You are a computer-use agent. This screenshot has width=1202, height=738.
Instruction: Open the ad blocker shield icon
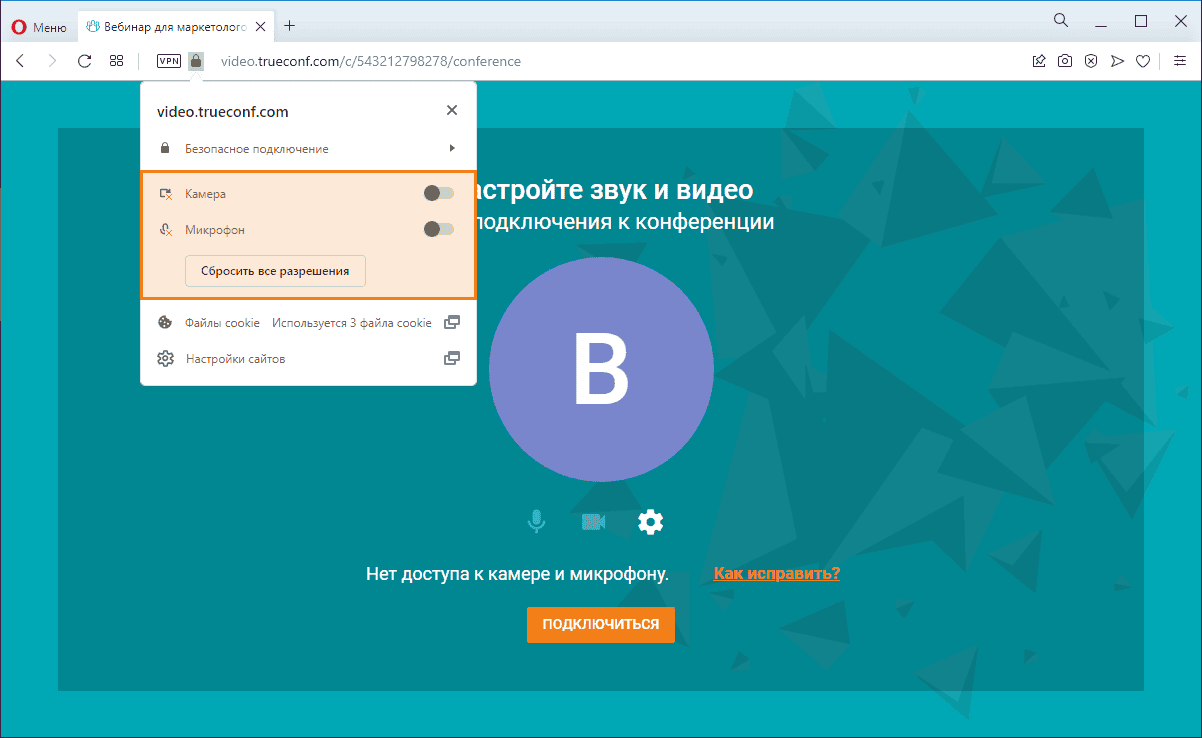pos(1092,61)
